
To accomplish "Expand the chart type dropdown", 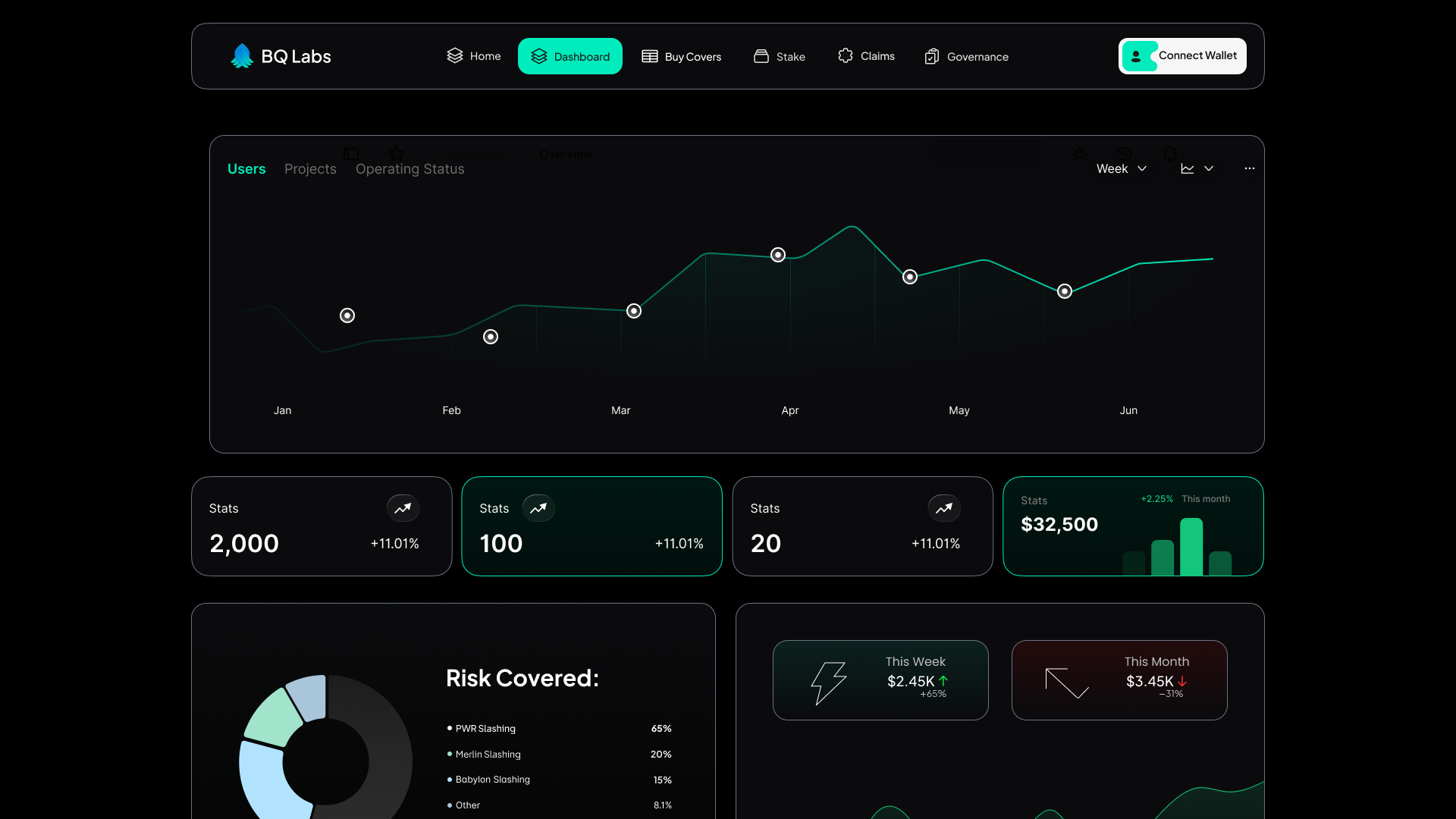I will [x=1197, y=168].
